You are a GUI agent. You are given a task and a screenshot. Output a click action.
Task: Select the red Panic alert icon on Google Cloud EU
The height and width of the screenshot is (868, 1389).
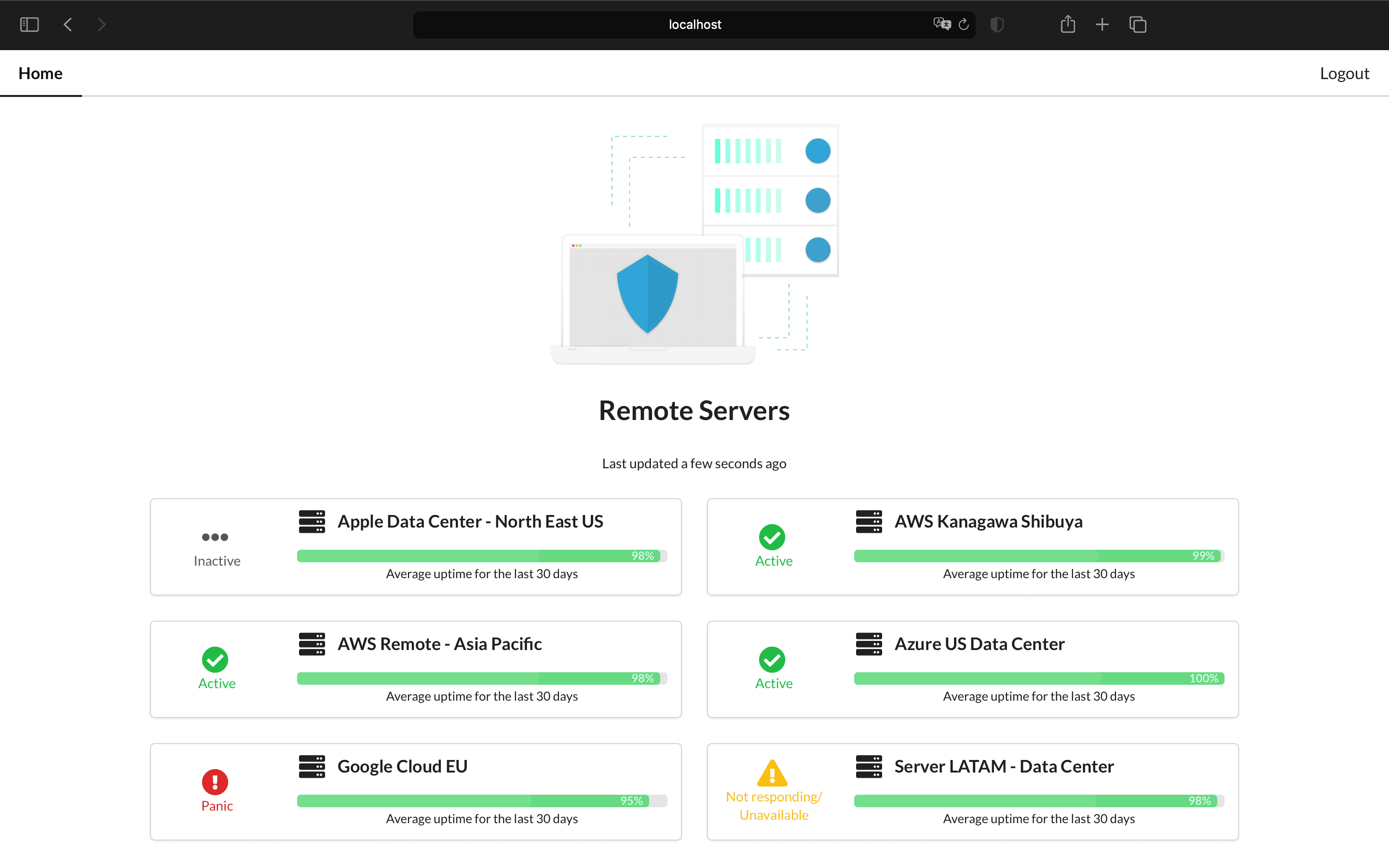tap(215, 782)
